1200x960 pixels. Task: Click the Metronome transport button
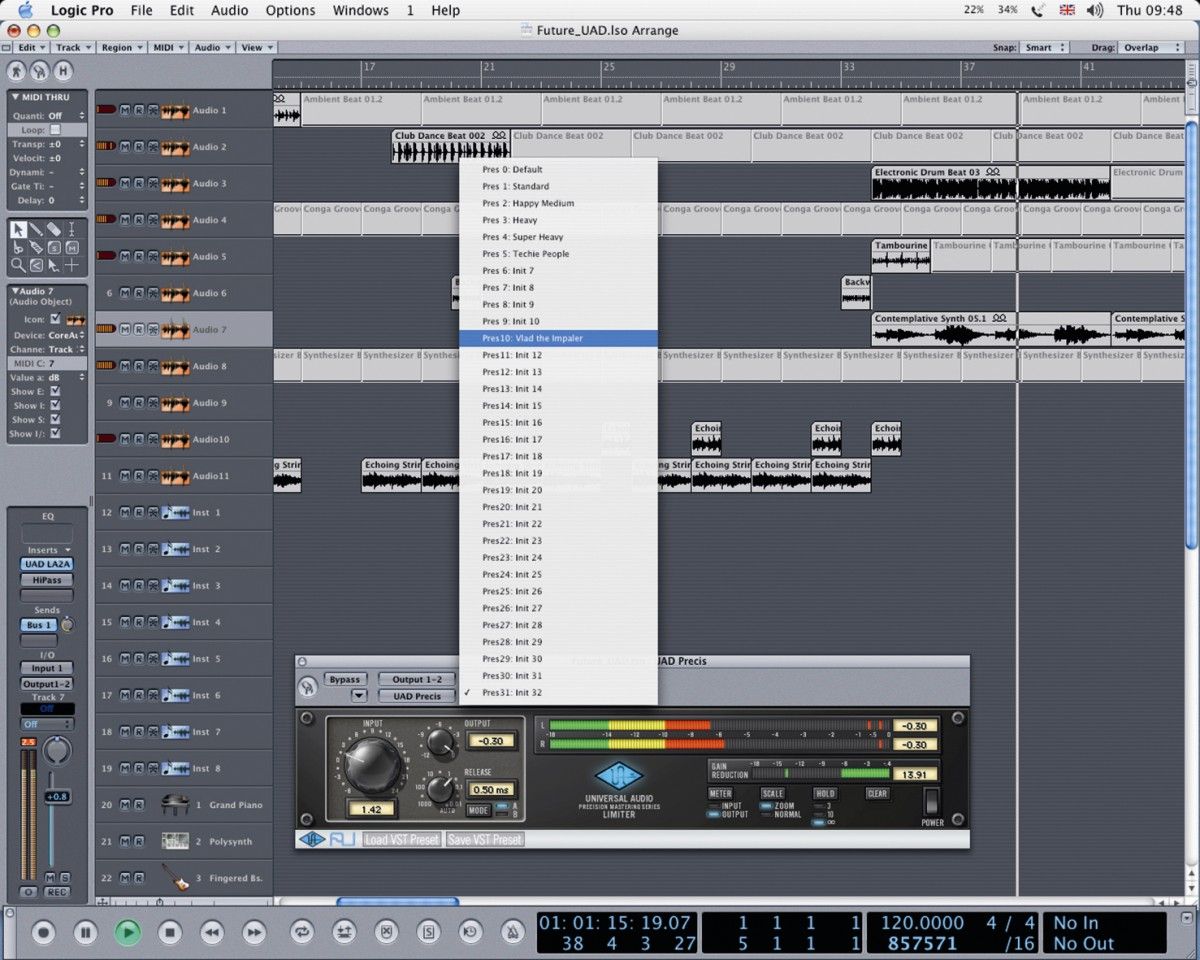coord(512,932)
